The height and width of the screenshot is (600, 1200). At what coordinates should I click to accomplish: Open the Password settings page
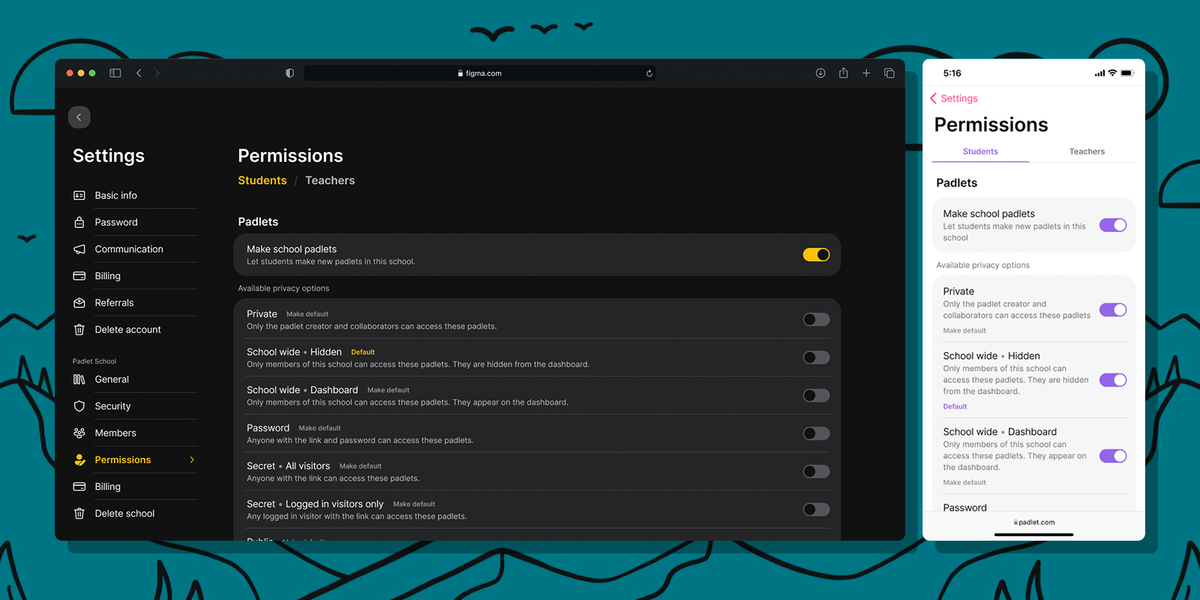coord(116,222)
